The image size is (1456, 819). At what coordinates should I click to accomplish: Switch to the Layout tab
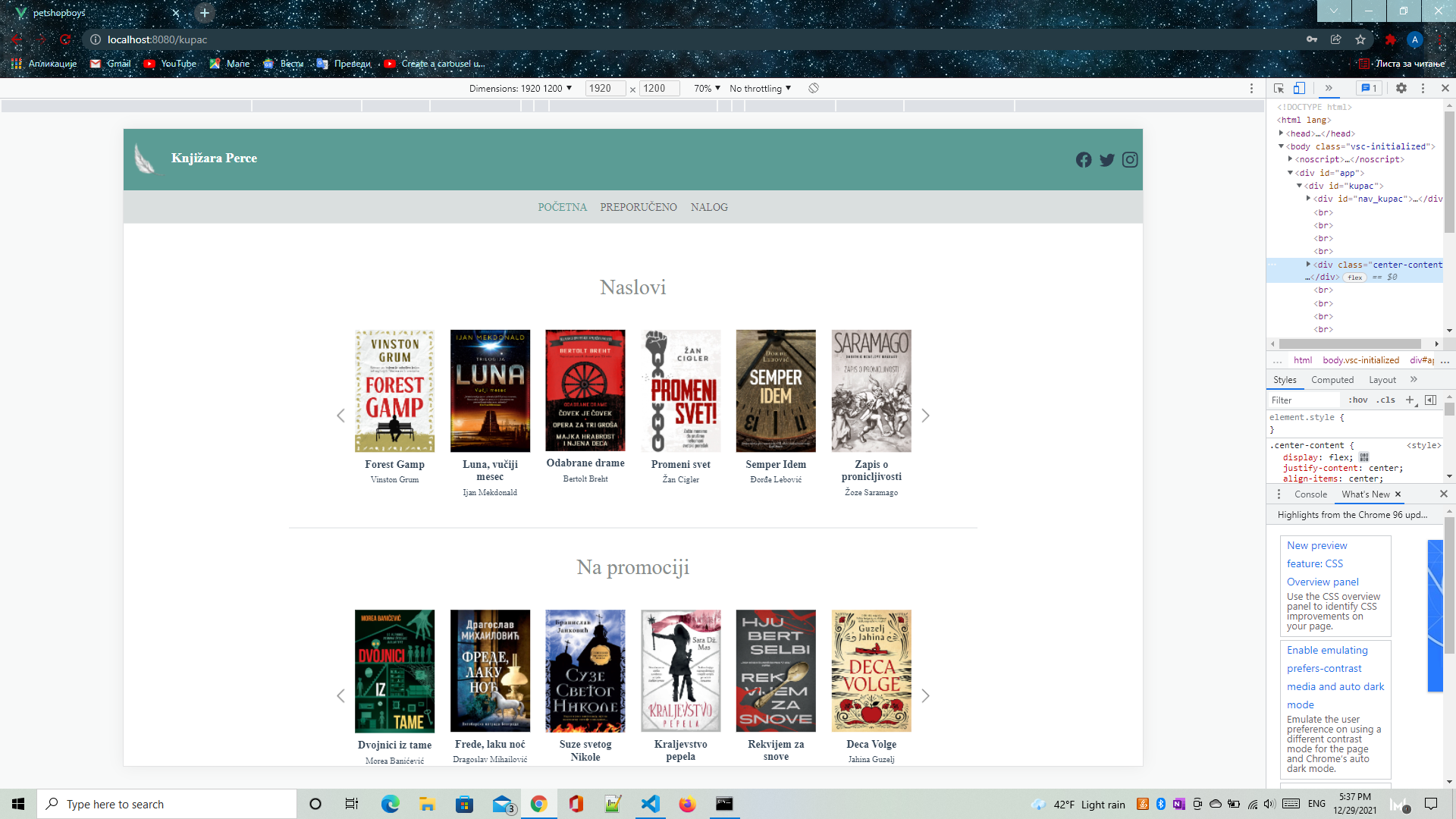point(1382,380)
